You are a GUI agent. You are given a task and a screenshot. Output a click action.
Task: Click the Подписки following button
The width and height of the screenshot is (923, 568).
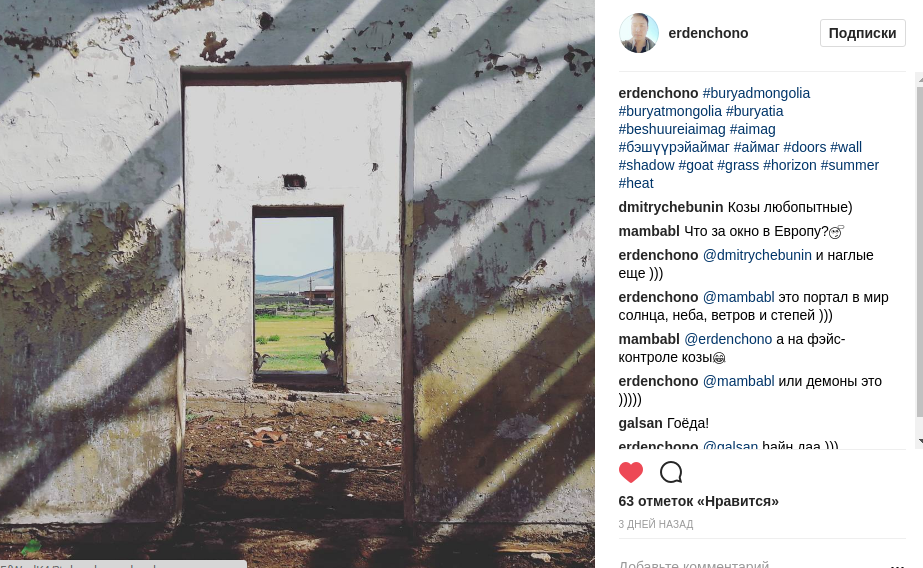862,33
